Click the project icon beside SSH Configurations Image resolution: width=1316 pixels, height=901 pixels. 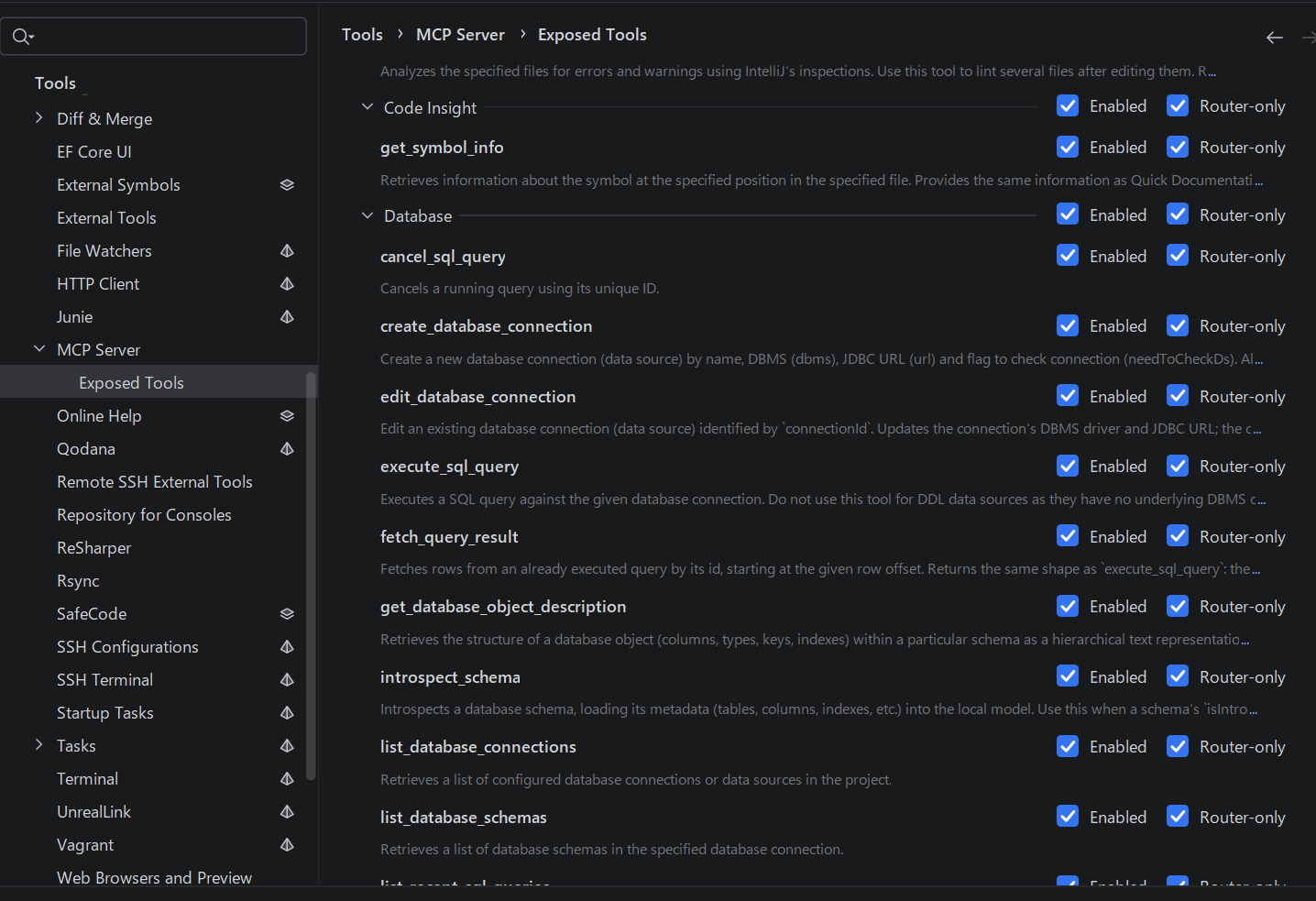(x=287, y=647)
